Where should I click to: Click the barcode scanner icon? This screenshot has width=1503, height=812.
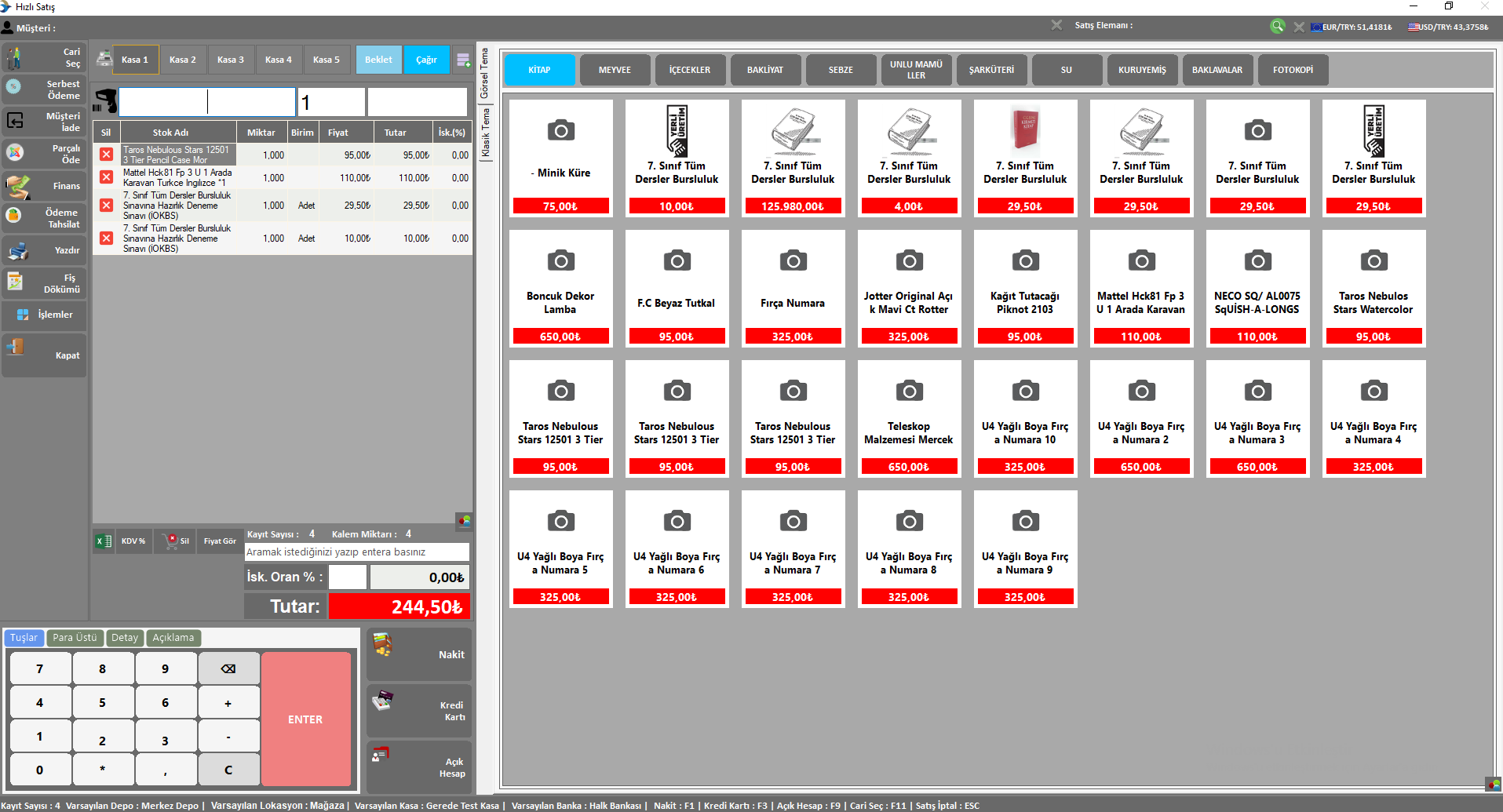tap(104, 101)
